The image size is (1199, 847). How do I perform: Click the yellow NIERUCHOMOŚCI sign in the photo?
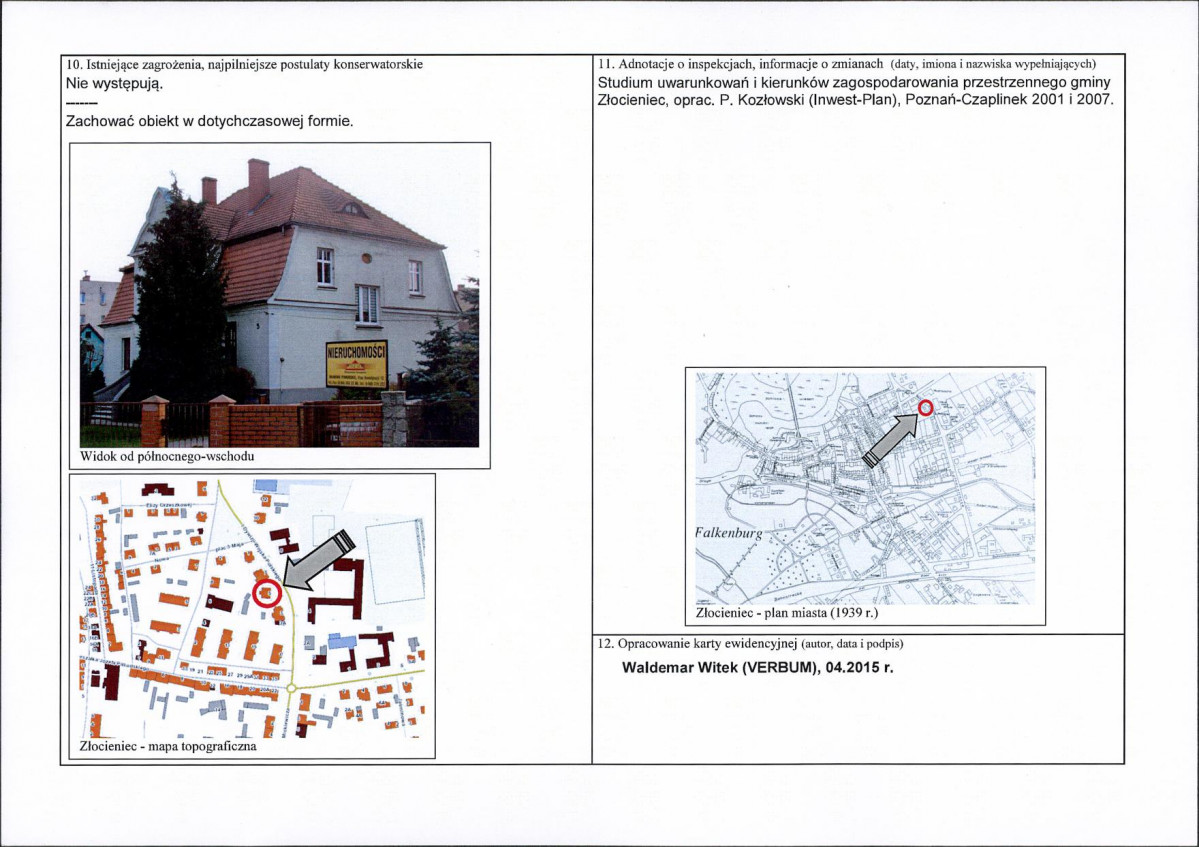pos(356,363)
